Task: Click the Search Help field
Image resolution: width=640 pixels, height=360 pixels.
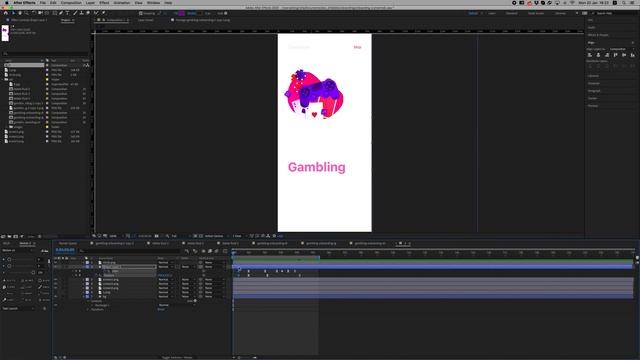Action: click(612, 13)
